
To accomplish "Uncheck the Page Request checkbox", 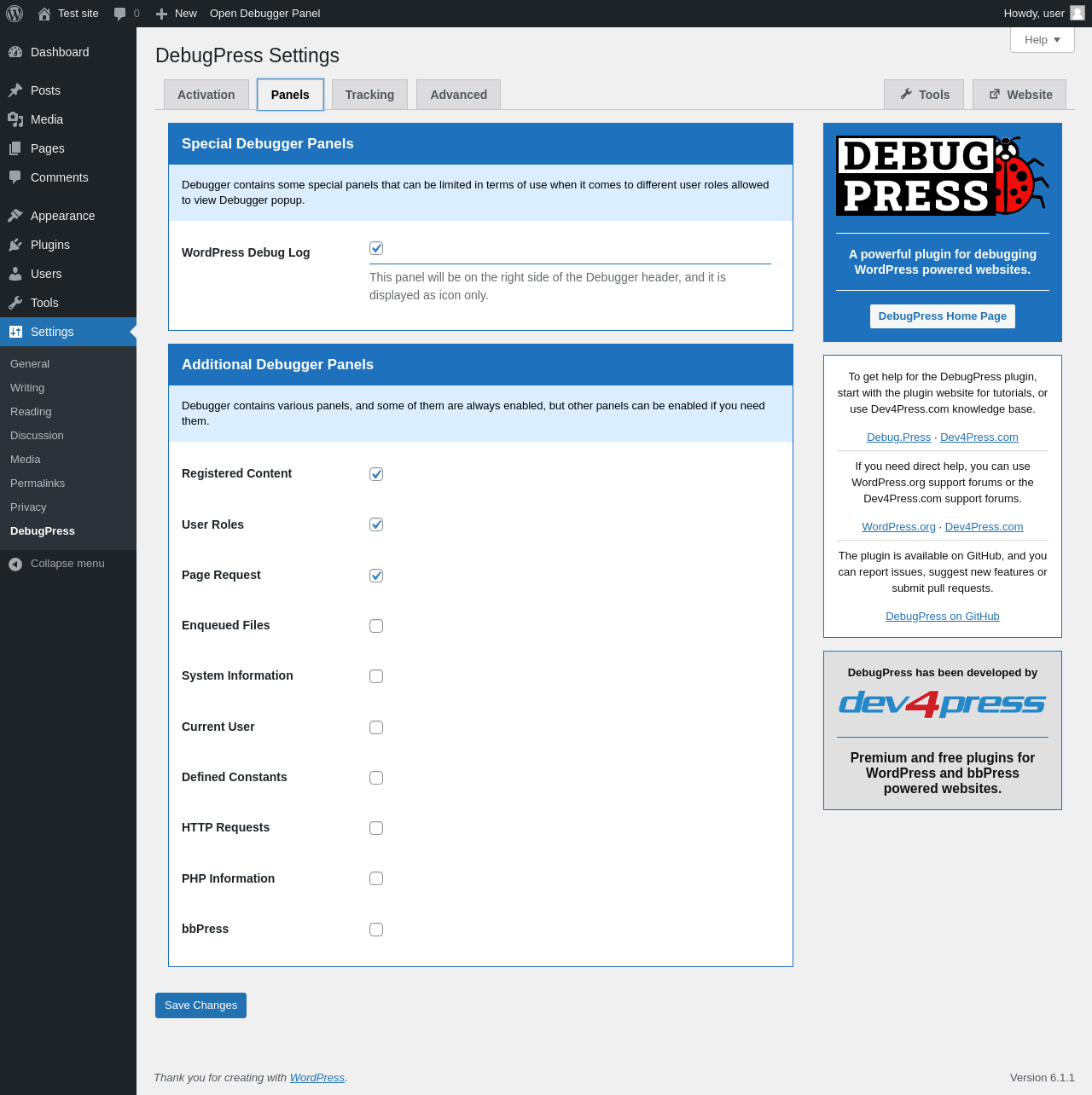I will (376, 576).
